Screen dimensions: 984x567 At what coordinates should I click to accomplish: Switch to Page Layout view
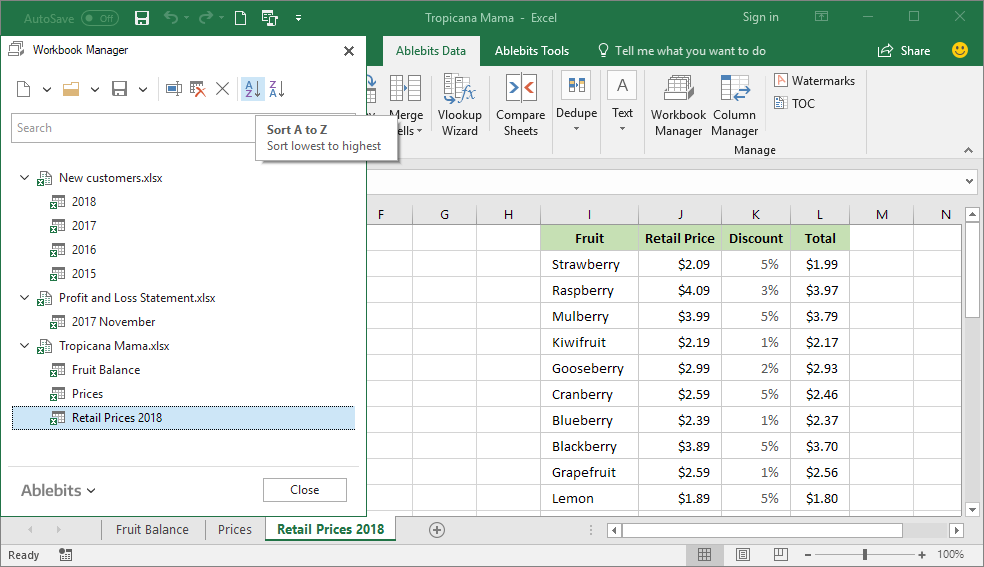[742, 554]
